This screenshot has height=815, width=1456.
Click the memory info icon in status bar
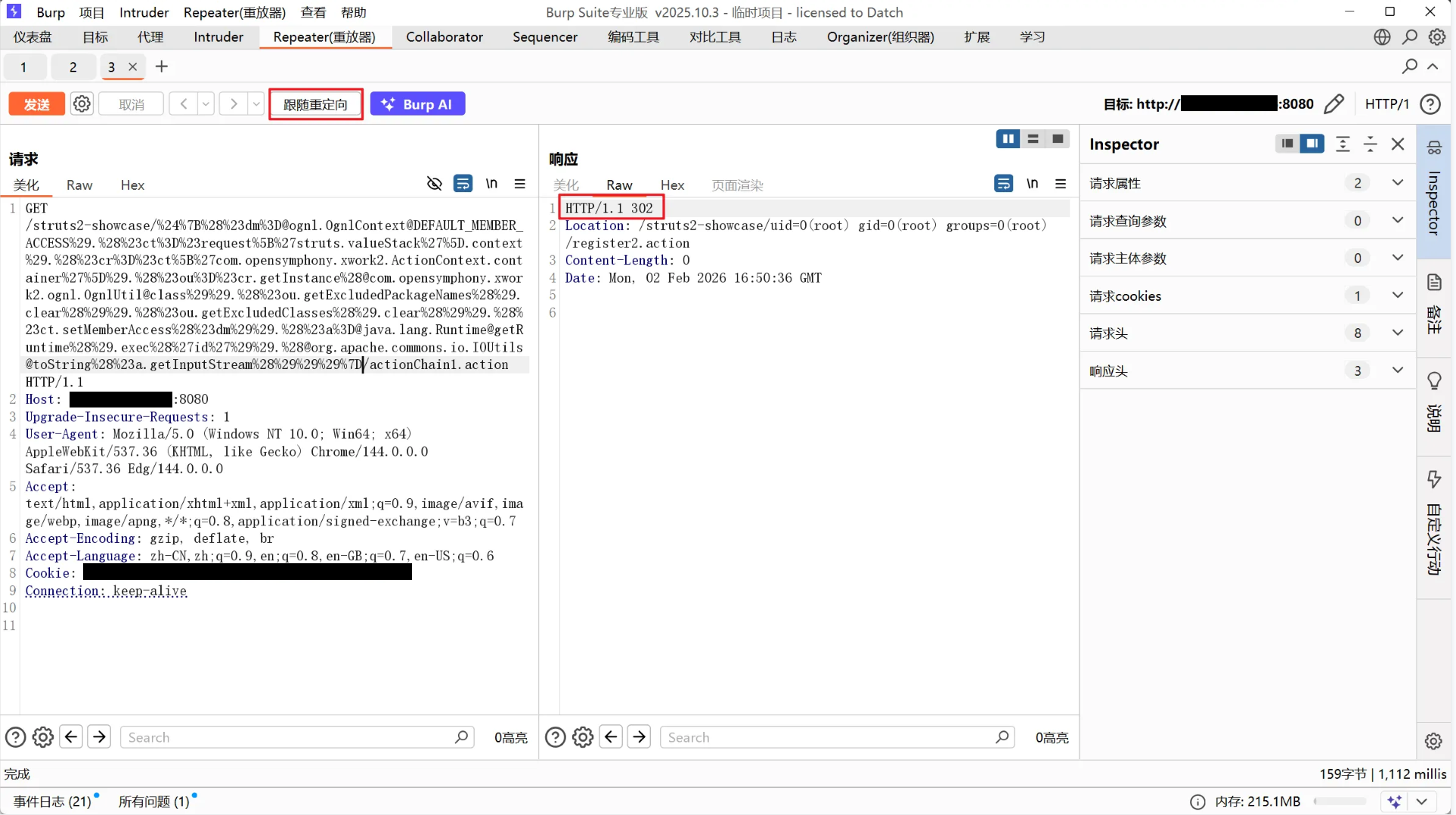point(1197,802)
